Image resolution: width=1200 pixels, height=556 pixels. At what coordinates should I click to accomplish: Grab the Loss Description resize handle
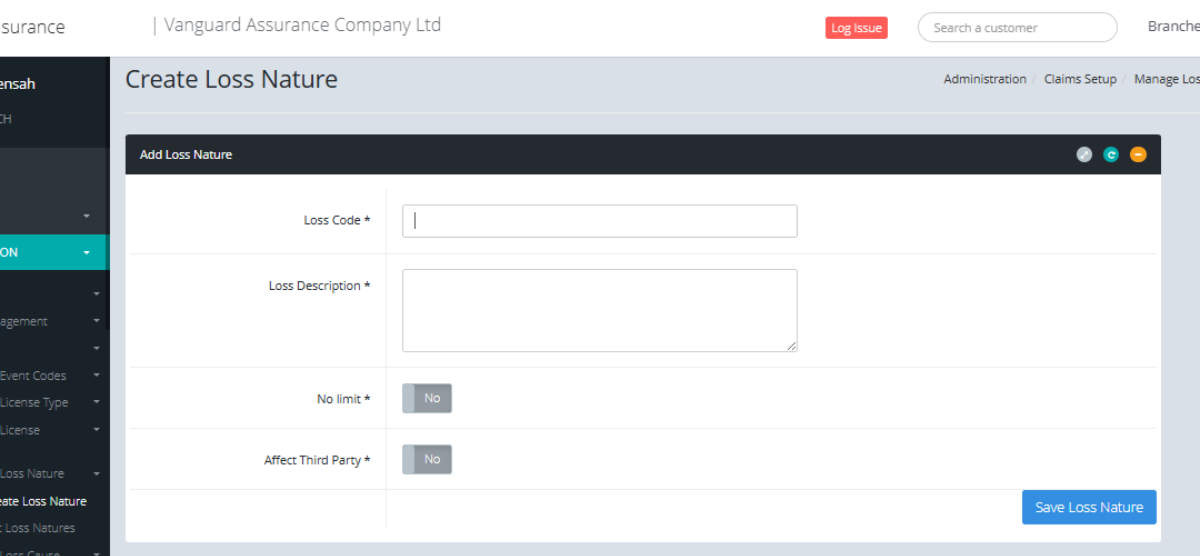792,346
